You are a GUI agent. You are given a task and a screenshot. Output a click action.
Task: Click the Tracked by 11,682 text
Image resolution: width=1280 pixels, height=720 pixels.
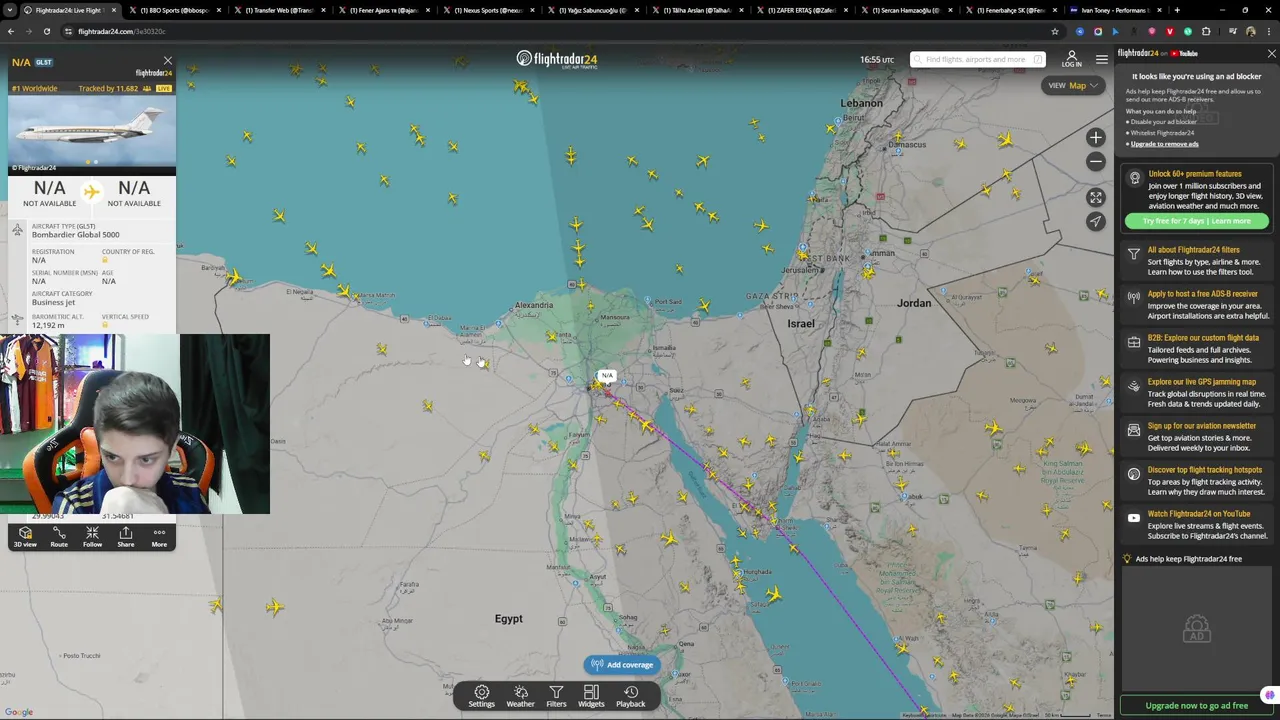108,88
